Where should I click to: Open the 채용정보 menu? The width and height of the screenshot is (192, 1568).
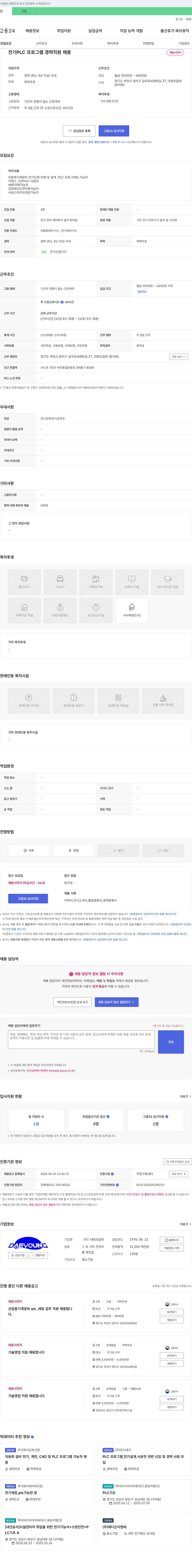(x=32, y=30)
